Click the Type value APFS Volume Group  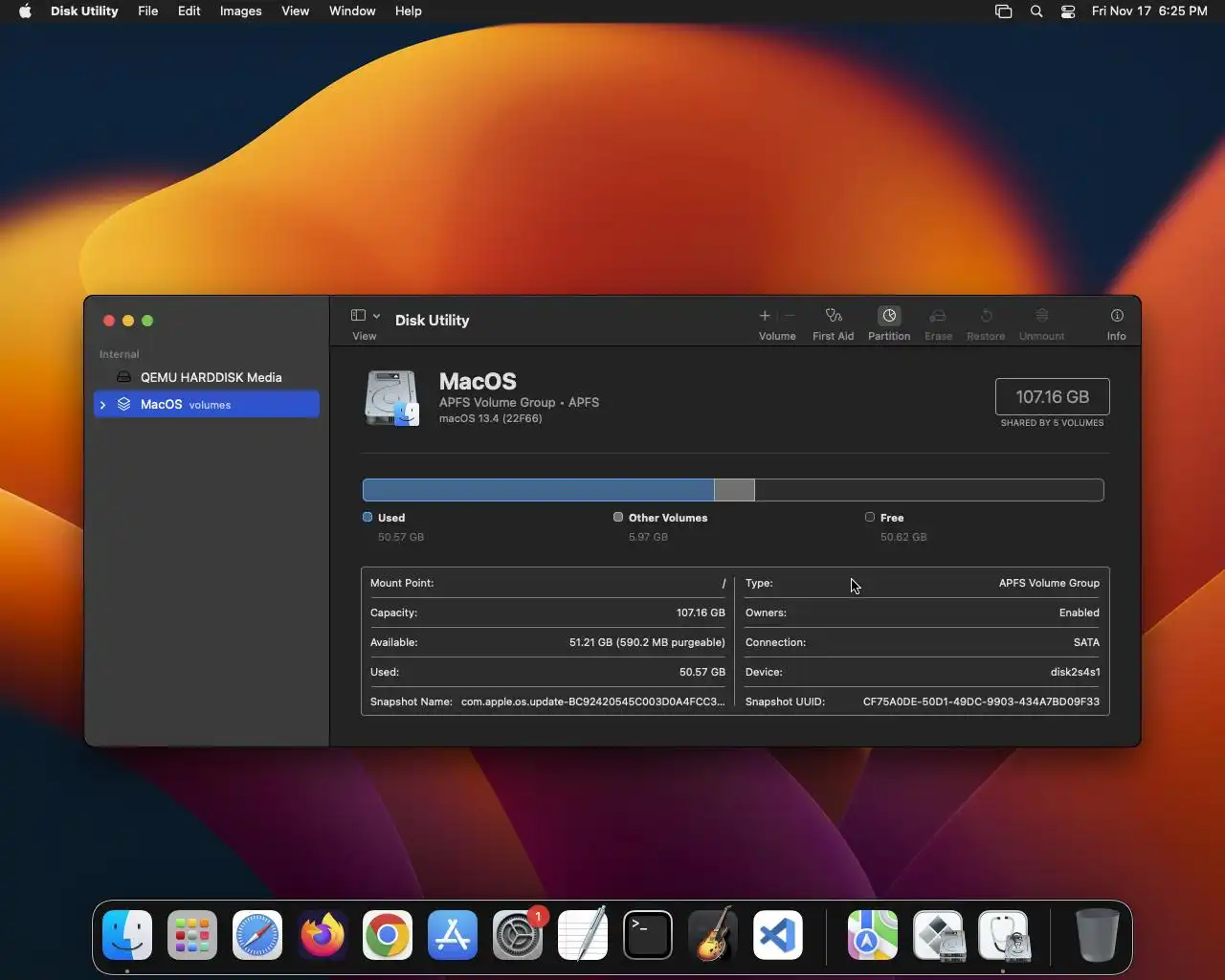[x=1049, y=583]
